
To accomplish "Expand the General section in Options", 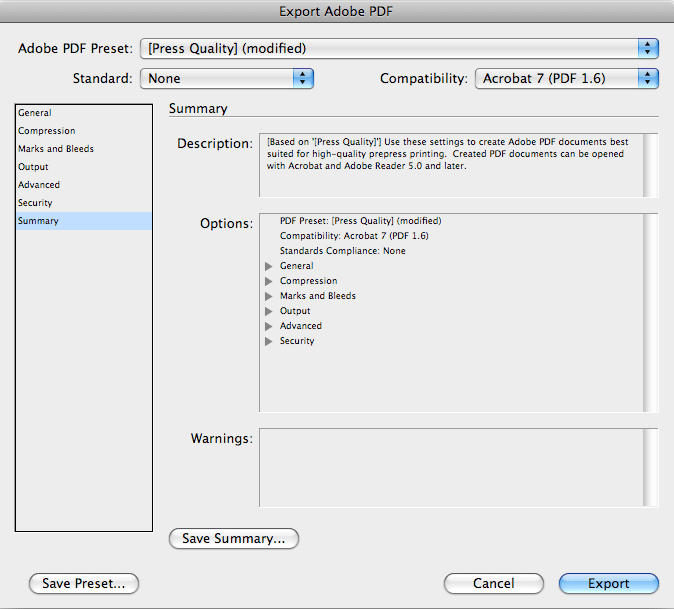I will coord(269,266).
